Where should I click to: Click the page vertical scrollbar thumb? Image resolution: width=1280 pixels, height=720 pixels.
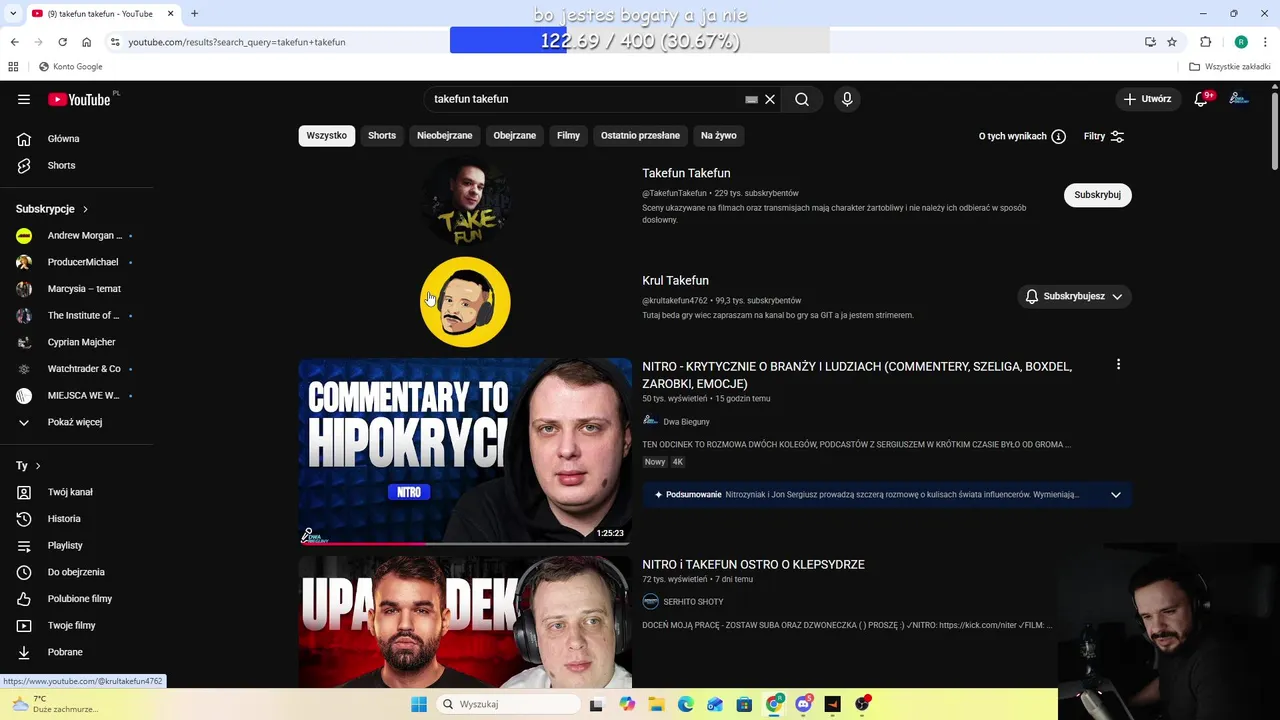[1275, 130]
